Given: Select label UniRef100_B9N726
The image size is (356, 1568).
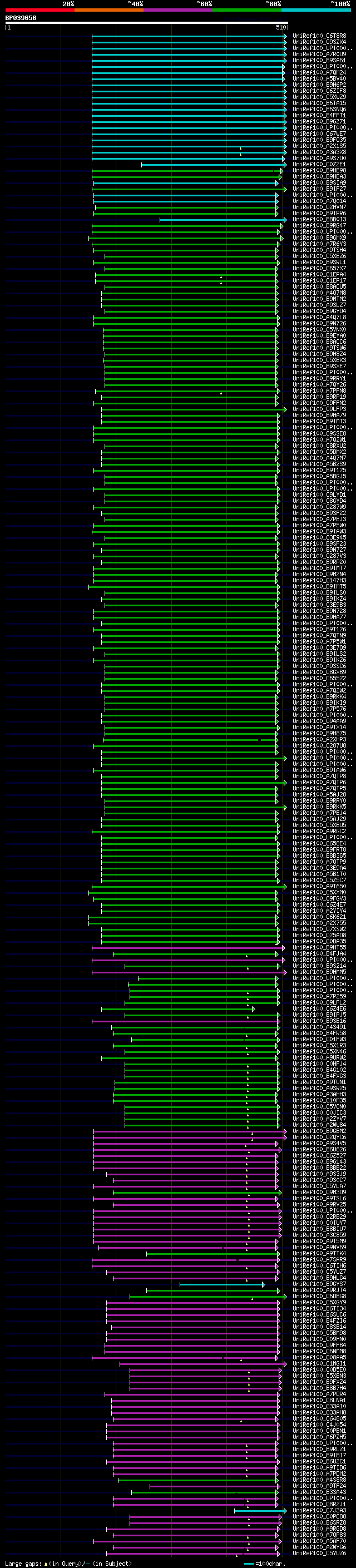Looking at the screenshot, I should [x=319, y=323].
